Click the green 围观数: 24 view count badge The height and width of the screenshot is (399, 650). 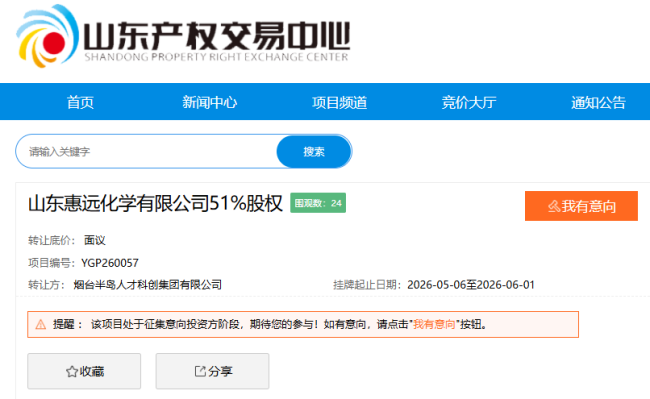coord(318,203)
